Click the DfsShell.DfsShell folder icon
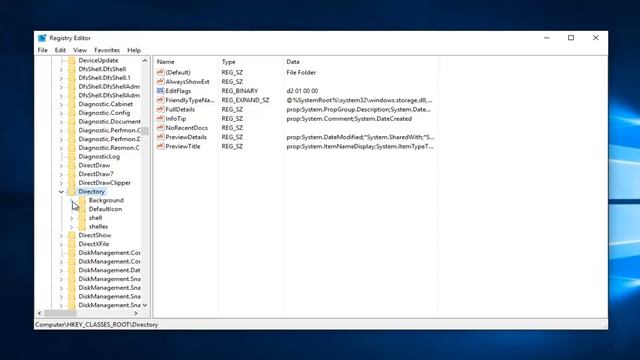The height and width of the screenshot is (360, 640). (72, 69)
